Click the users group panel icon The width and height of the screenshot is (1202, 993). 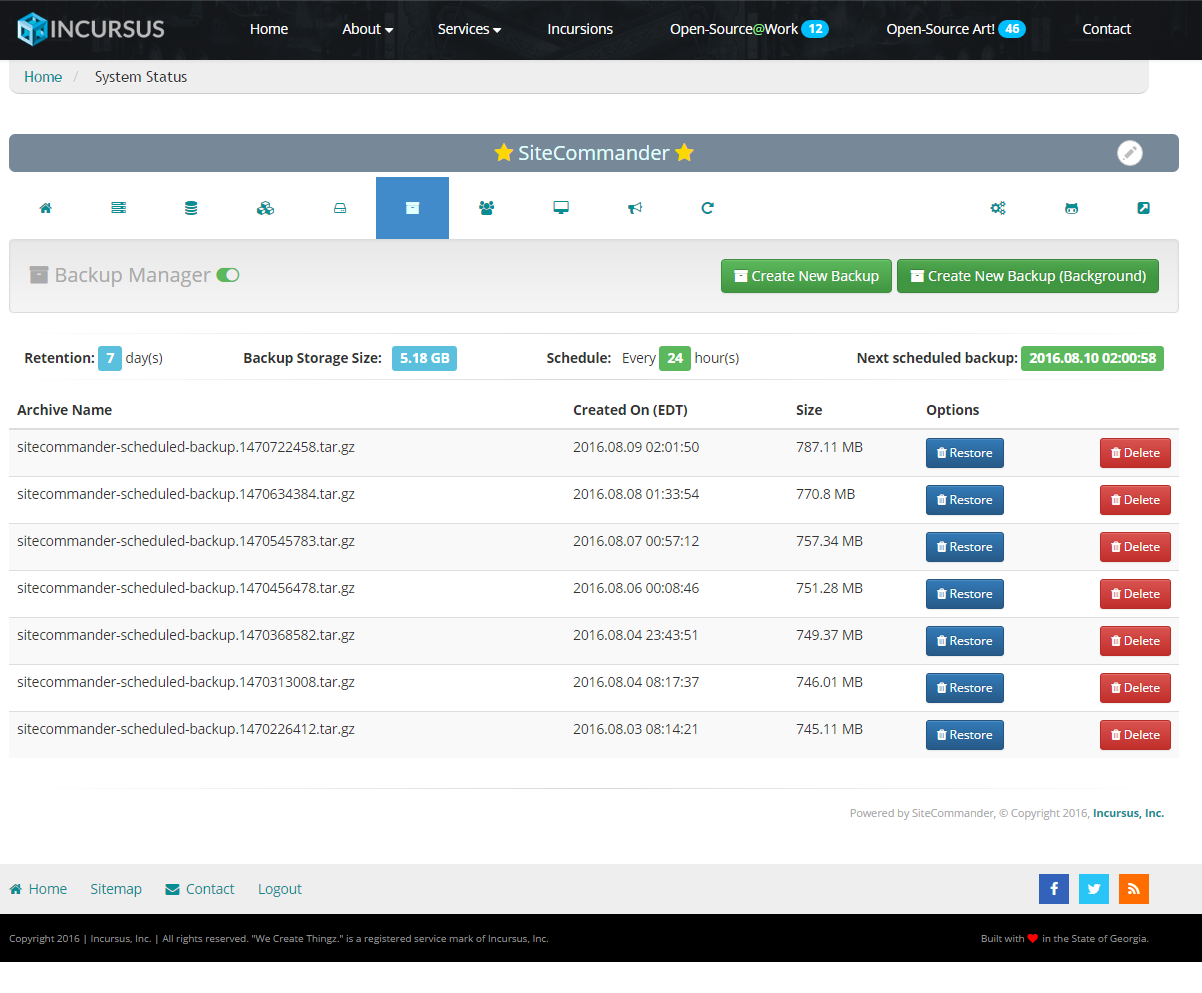[x=487, y=208]
